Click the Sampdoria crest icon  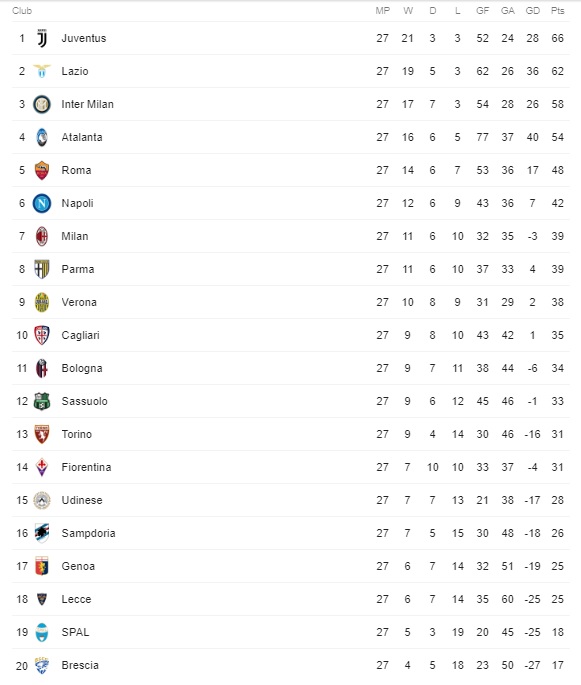[42, 533]
